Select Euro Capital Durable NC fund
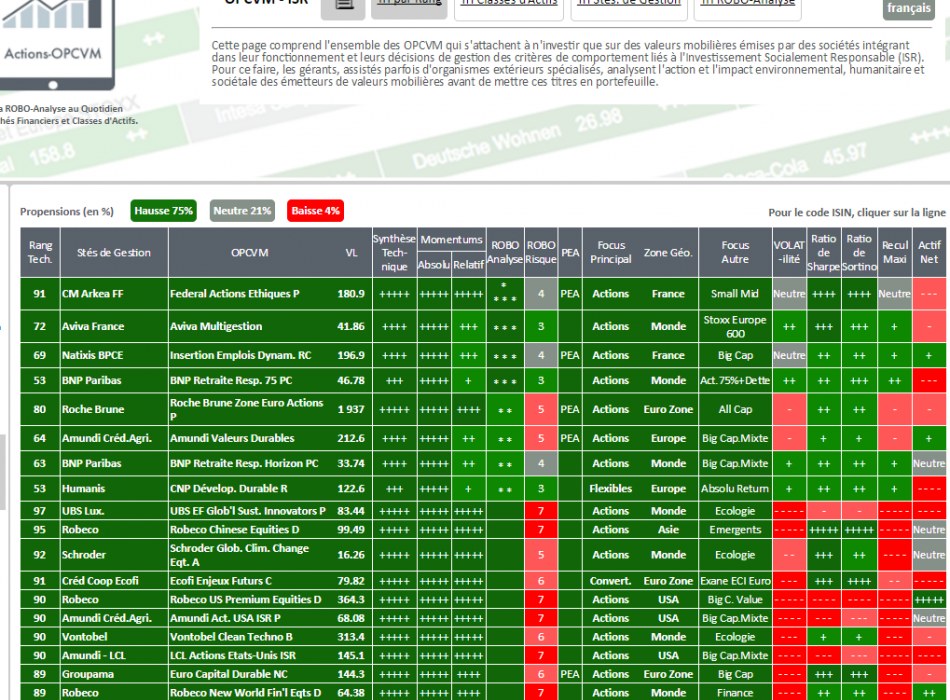 [483, 674]
